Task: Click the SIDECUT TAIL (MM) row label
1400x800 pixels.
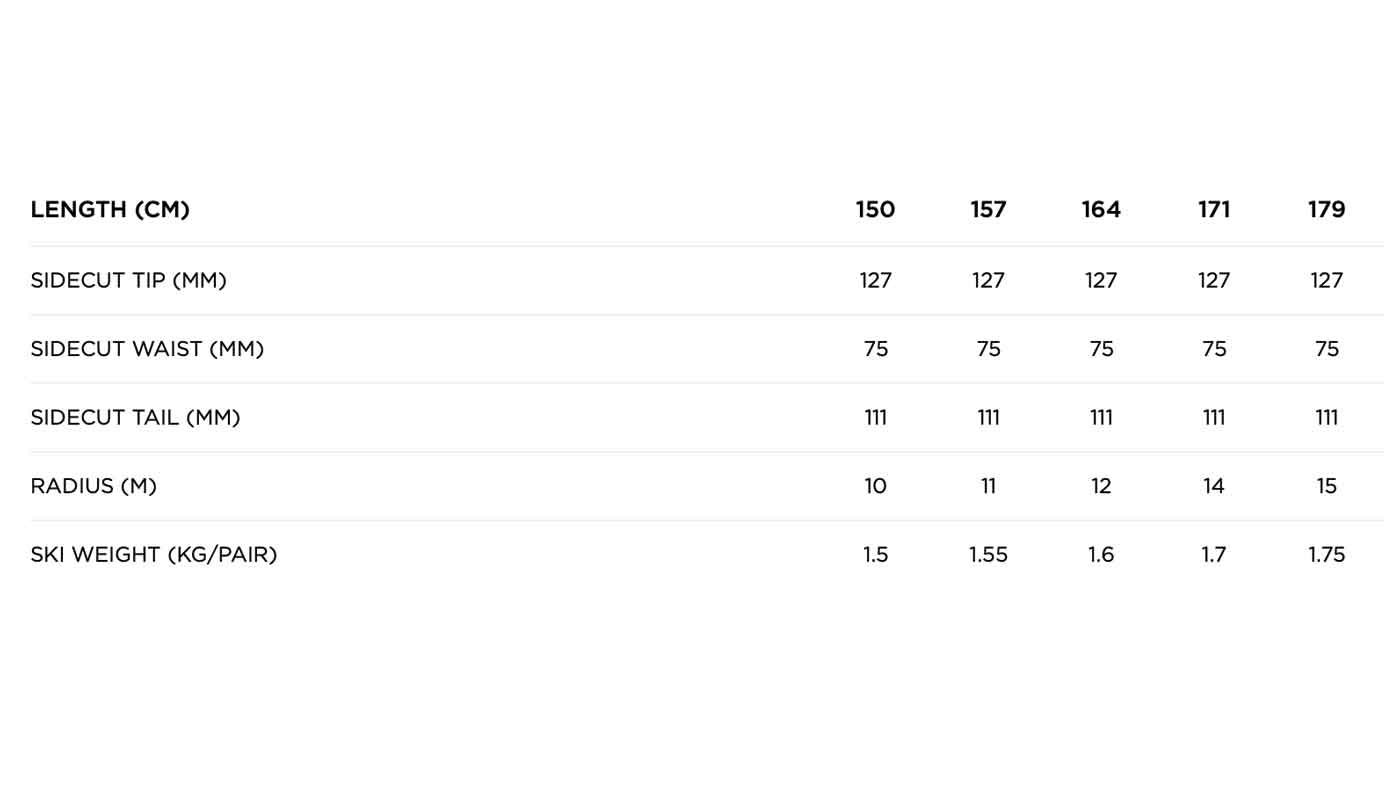Action: click(x=136, y=418)
